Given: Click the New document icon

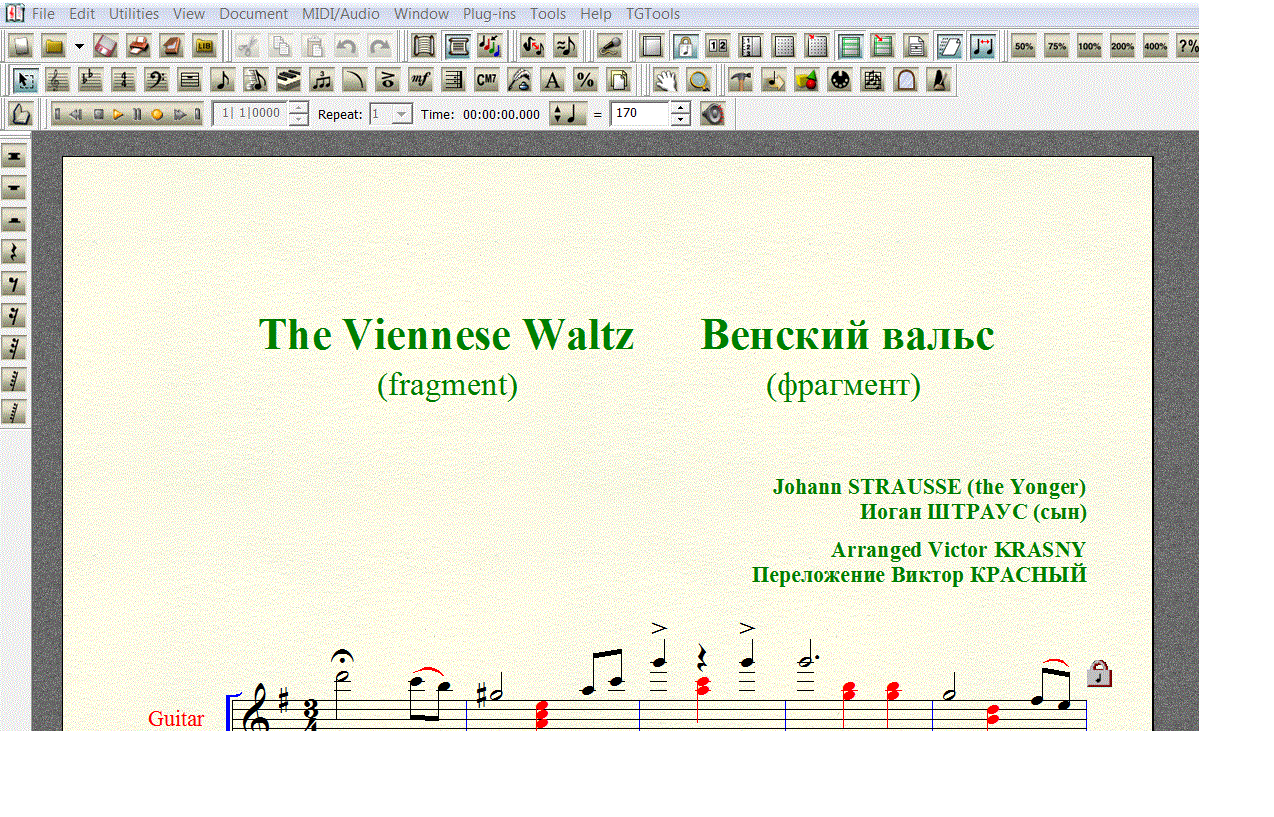Looking at the screenshot, I should pyautogui.click(x=20, y=46).
